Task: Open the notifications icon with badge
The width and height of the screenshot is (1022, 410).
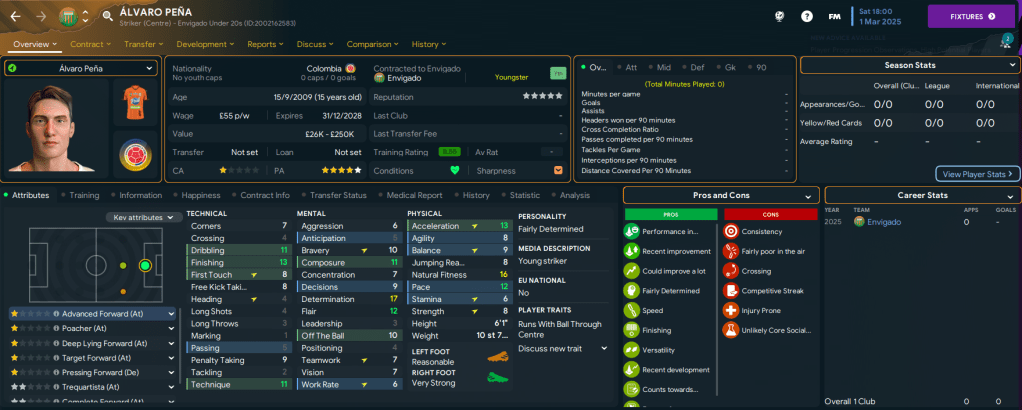Action: (1005, 42)
